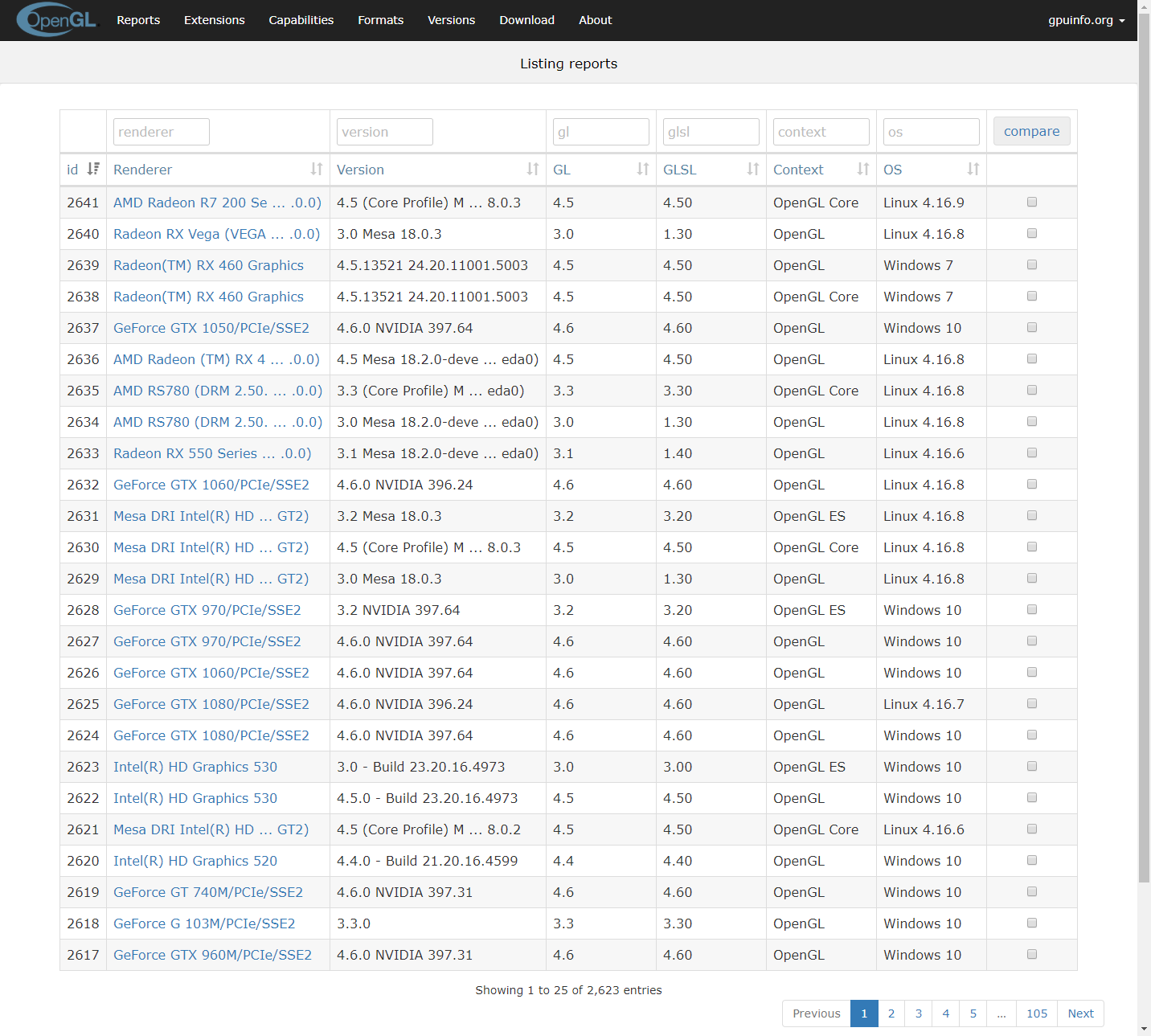Sort table by OS column arrows
Screen dimensions: 1151x1036
pyautogui.click(x=973, y=169)
